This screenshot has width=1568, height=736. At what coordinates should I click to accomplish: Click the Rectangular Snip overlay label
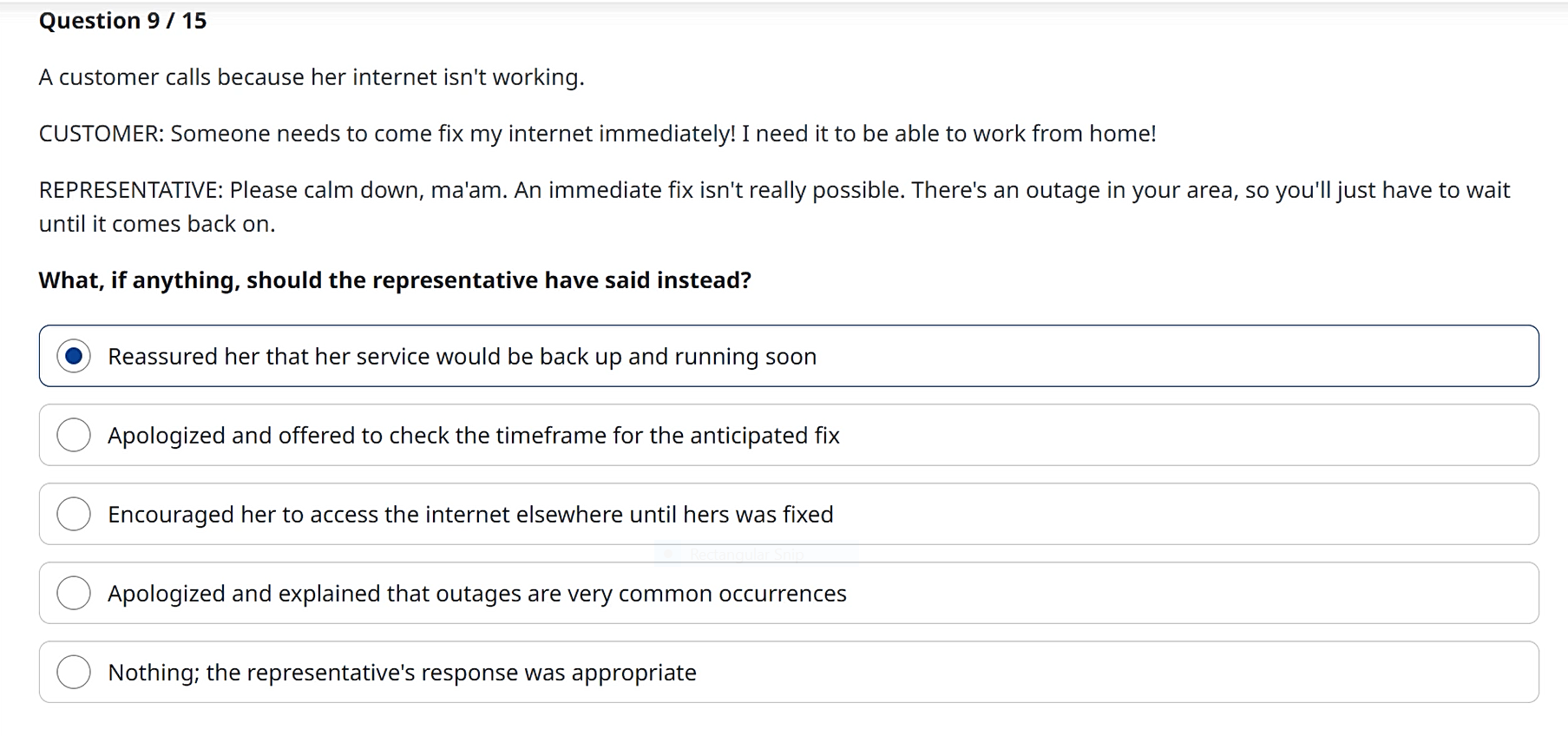[746, 554]
